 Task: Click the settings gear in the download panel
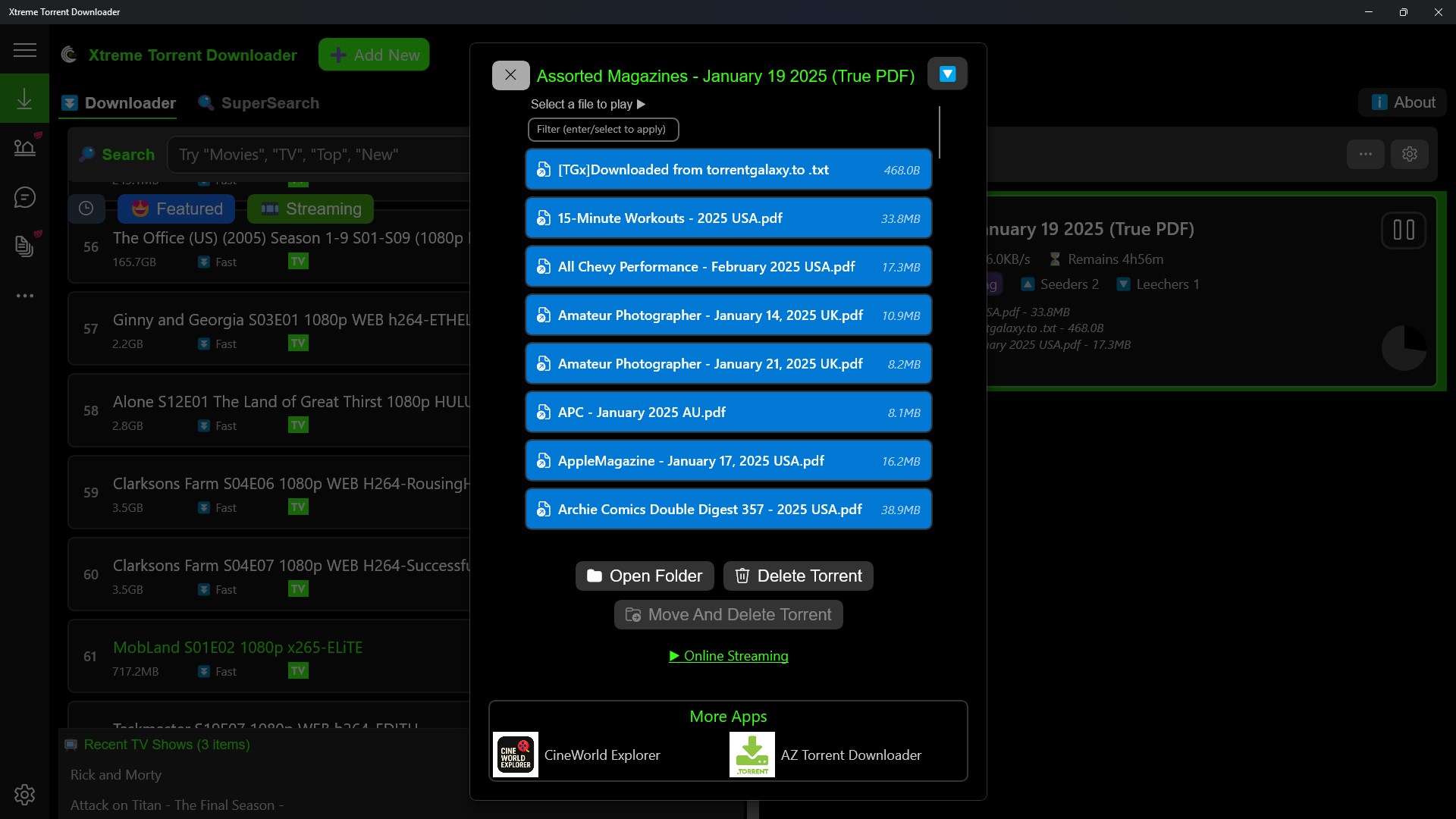1410,154
